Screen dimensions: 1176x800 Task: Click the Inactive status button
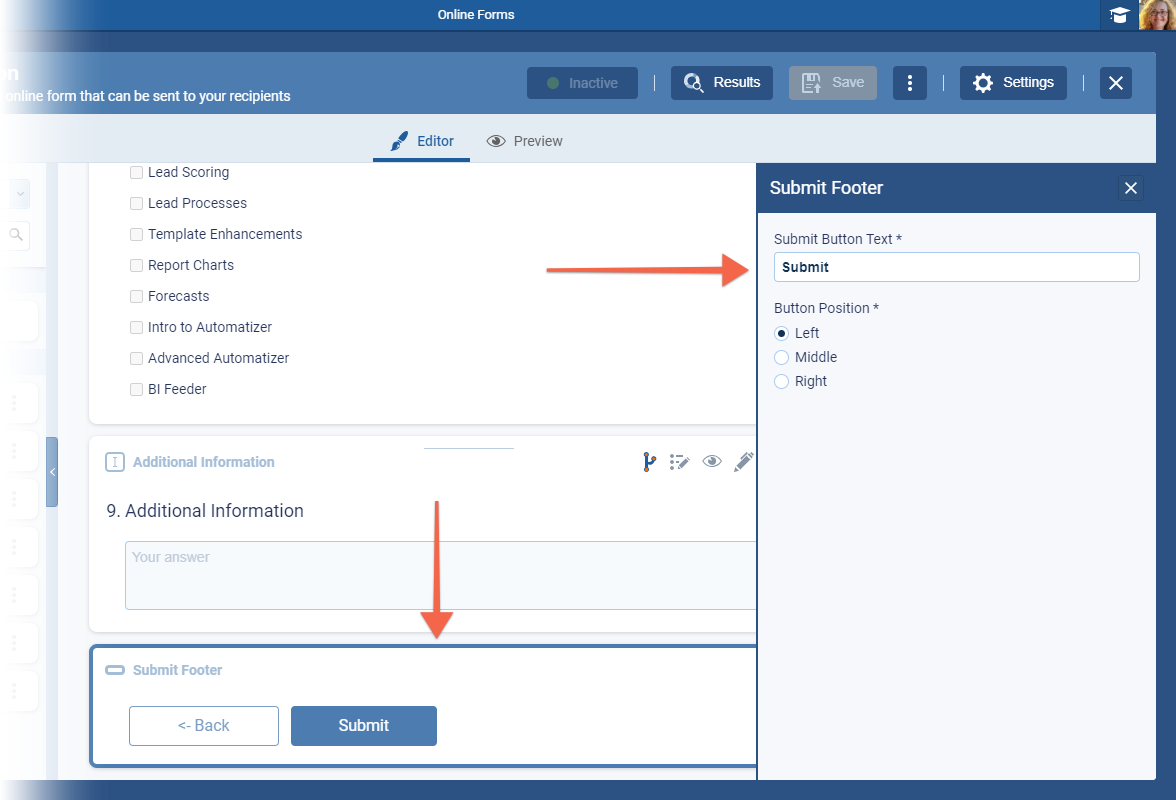click(582, 83)
